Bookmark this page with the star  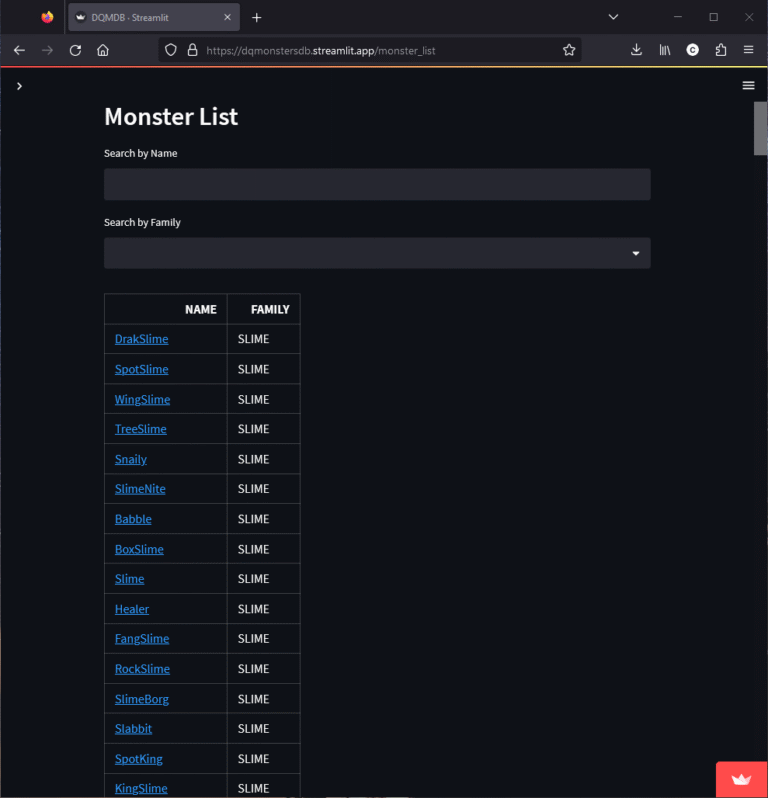[x=569, y=50]
